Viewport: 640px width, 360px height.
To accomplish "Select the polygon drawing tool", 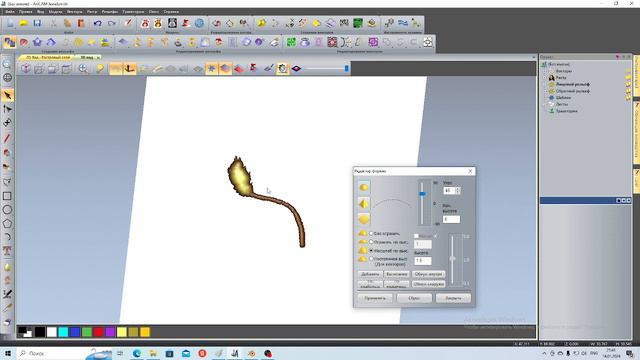I will tap(7, 224).
